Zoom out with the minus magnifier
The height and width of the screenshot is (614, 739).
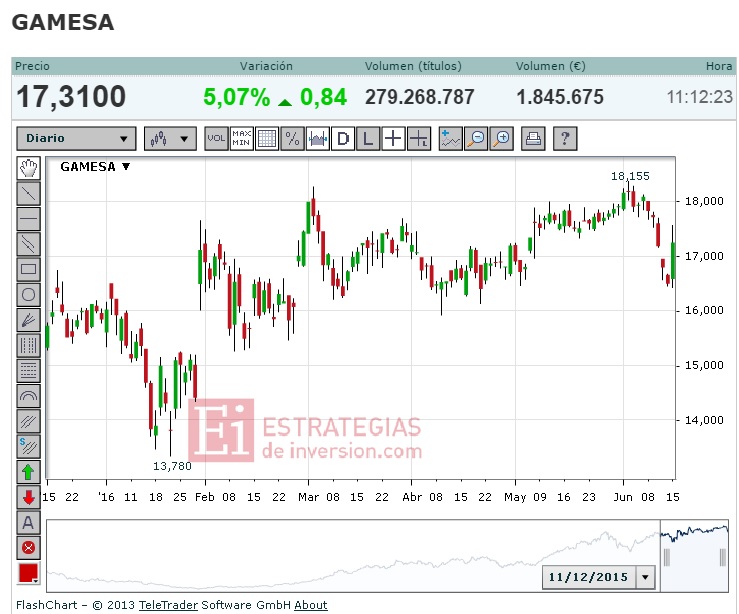476,139
